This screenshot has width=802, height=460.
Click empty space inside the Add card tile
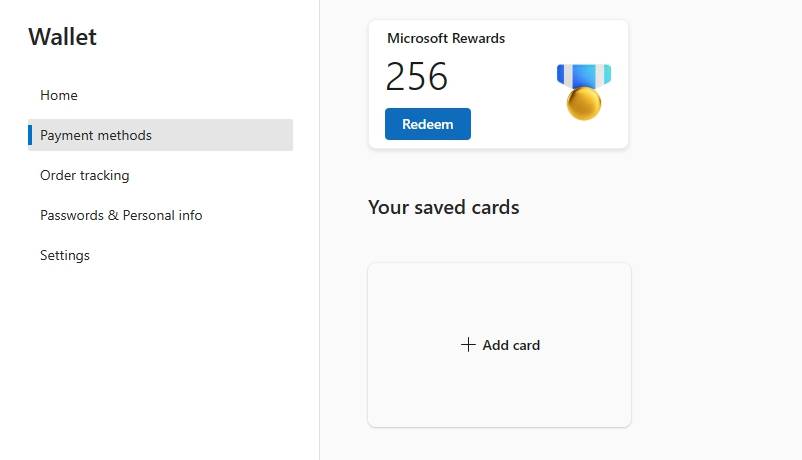coord(499,395)
